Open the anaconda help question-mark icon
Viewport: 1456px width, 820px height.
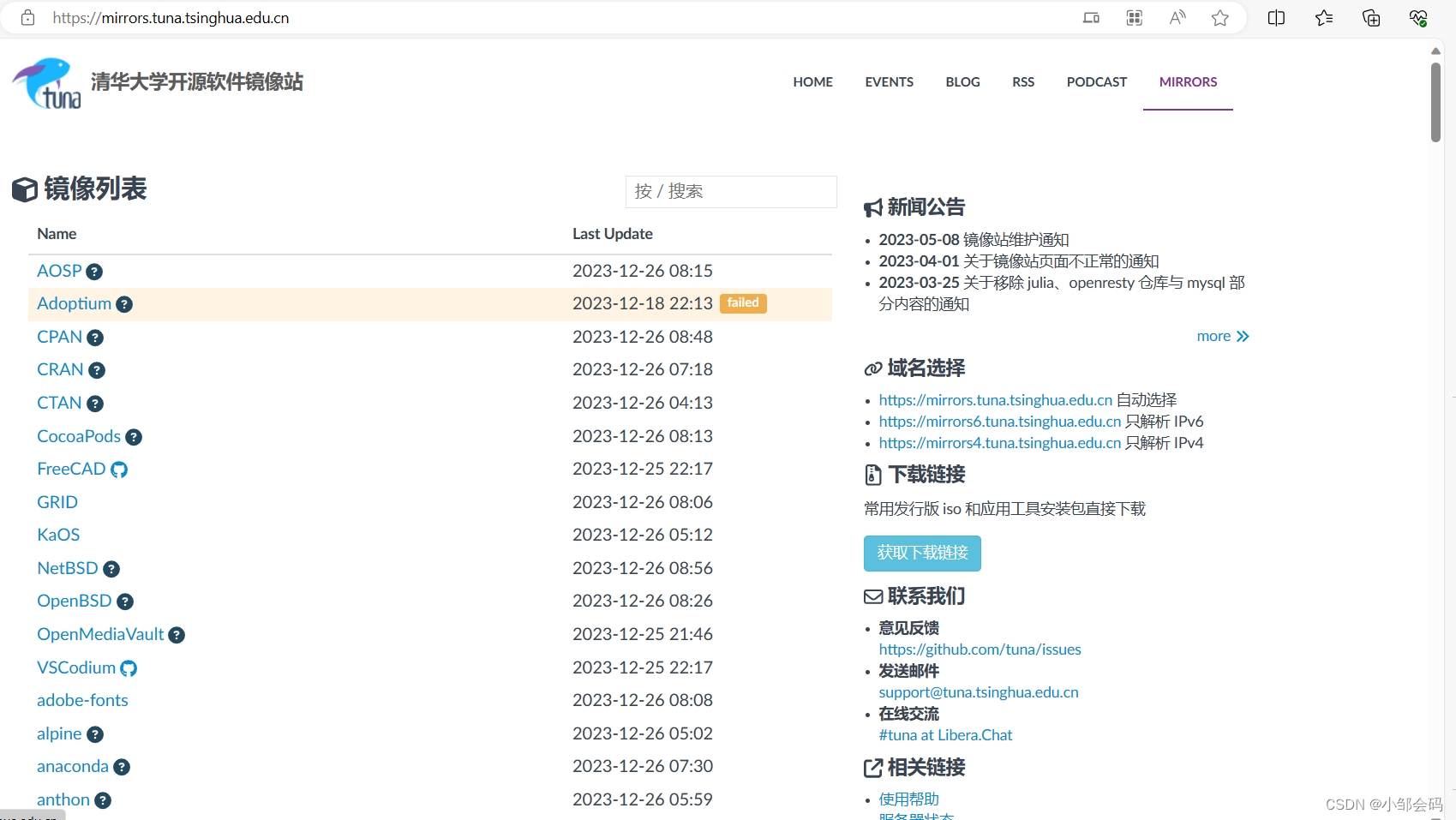click(122, 767)
